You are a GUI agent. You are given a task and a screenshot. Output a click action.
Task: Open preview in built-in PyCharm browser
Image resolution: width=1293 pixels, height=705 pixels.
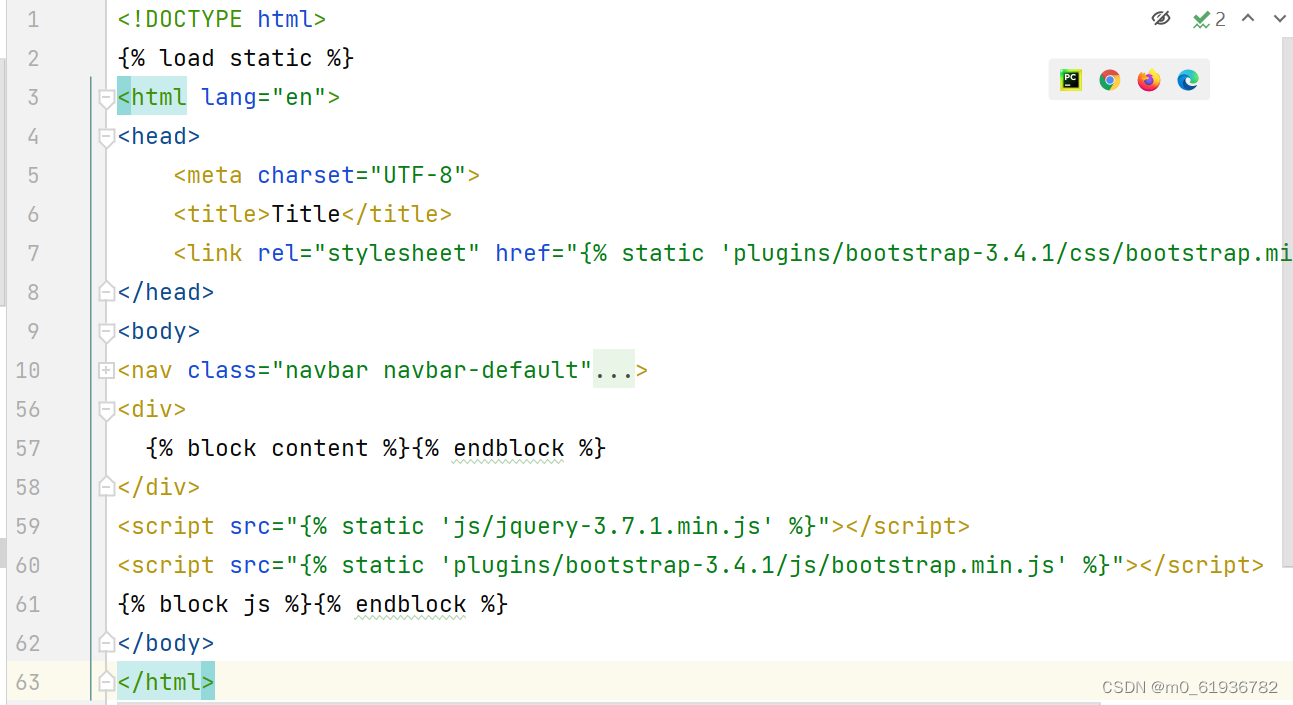pyautogui.click(x=1070, y=80)
